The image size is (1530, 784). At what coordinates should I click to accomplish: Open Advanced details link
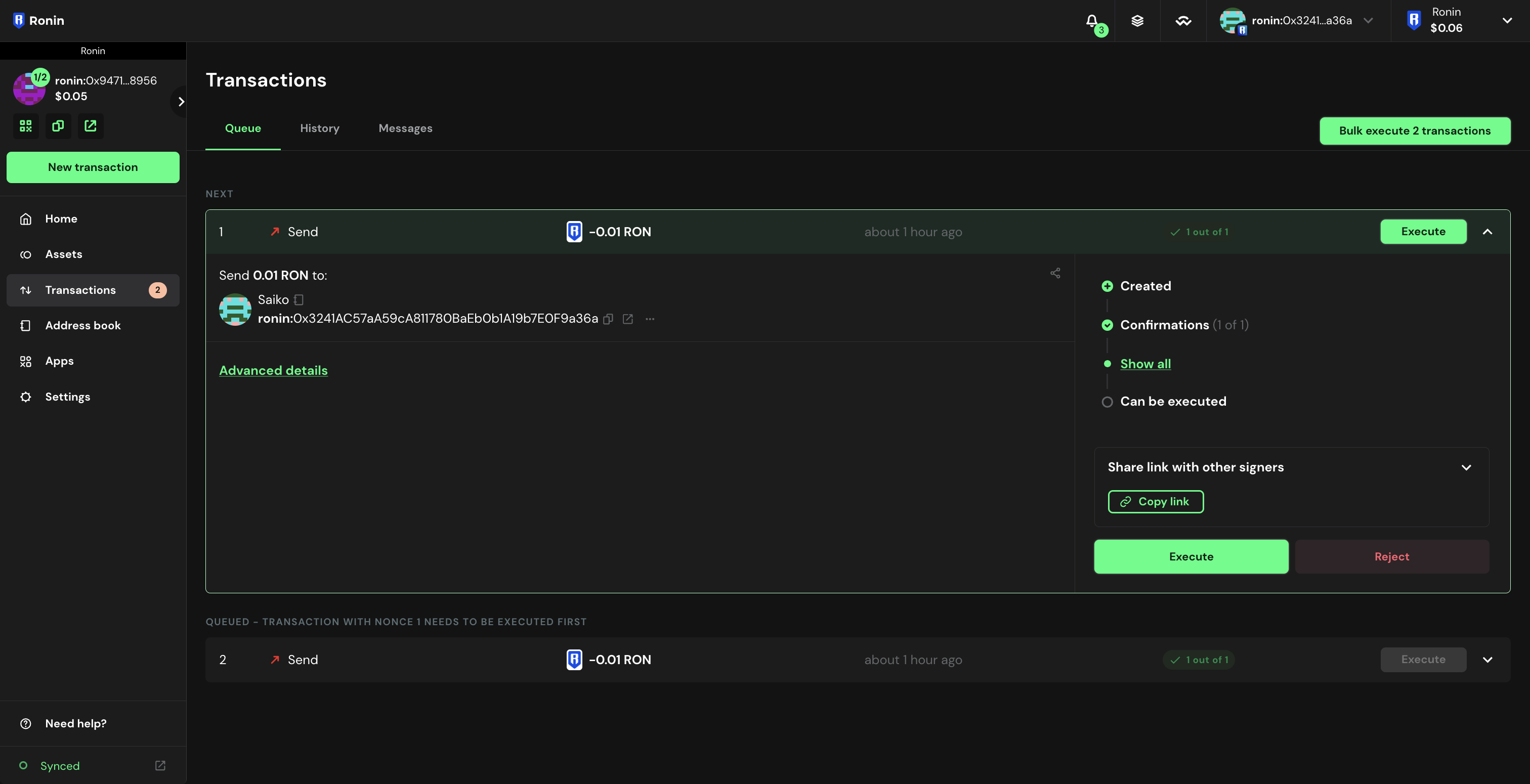(273, 371)
